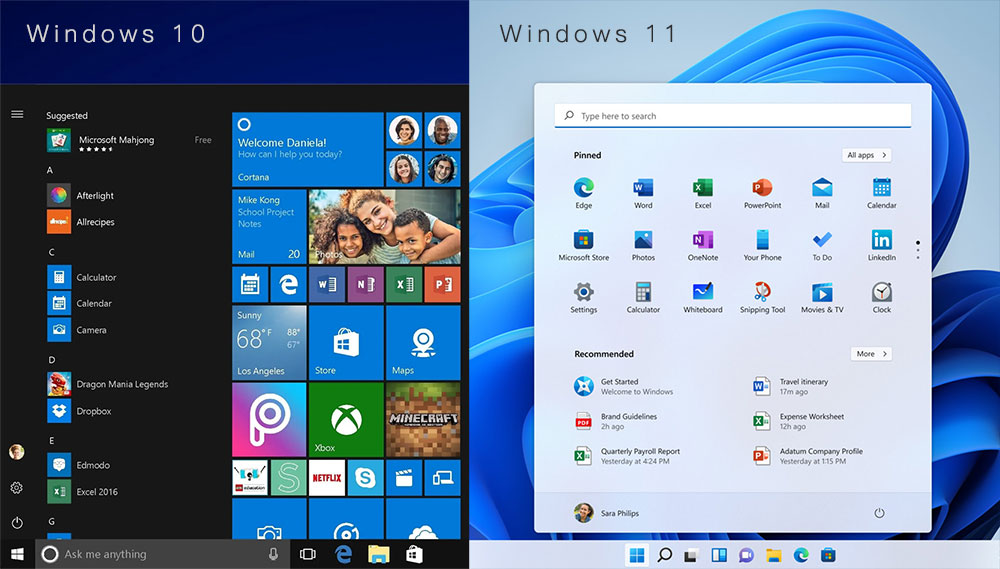Open Cortana Welcome Daniela tile
This screenshot has height=569, width=1000.
tap(307, 149)
